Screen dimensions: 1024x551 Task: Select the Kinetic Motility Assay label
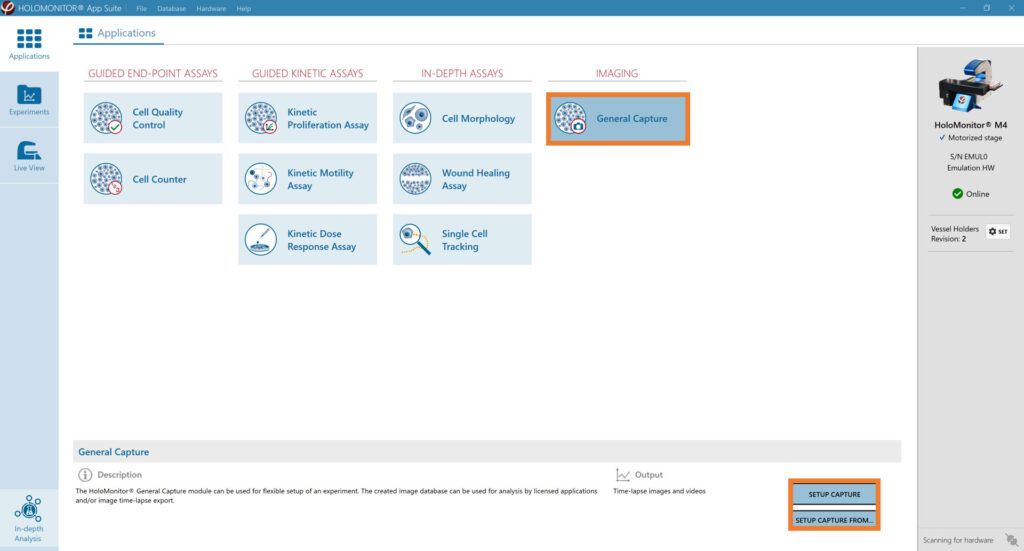click(x=320, y=179)
